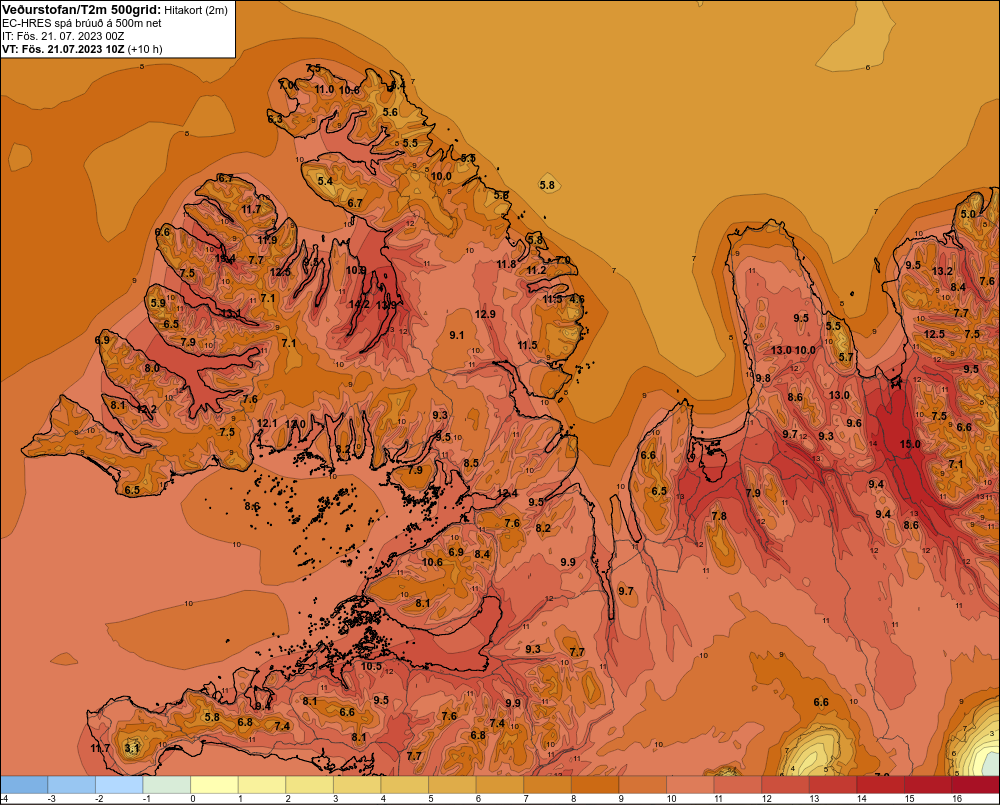Pick the pale yellow swatch between 0 and 1
The height and width of the screenshot is (805, 1000).
(214, 785)
